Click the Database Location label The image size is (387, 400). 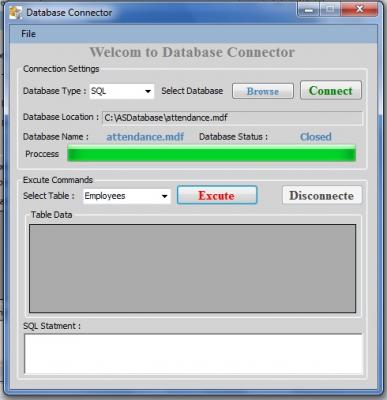click(61, 117)
